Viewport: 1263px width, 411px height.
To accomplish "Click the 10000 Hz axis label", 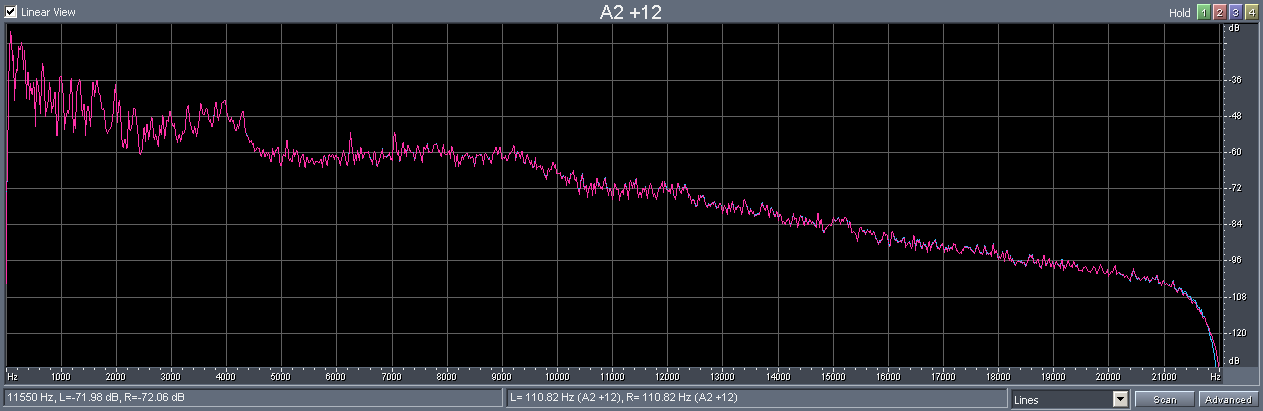I will (557, 377).
